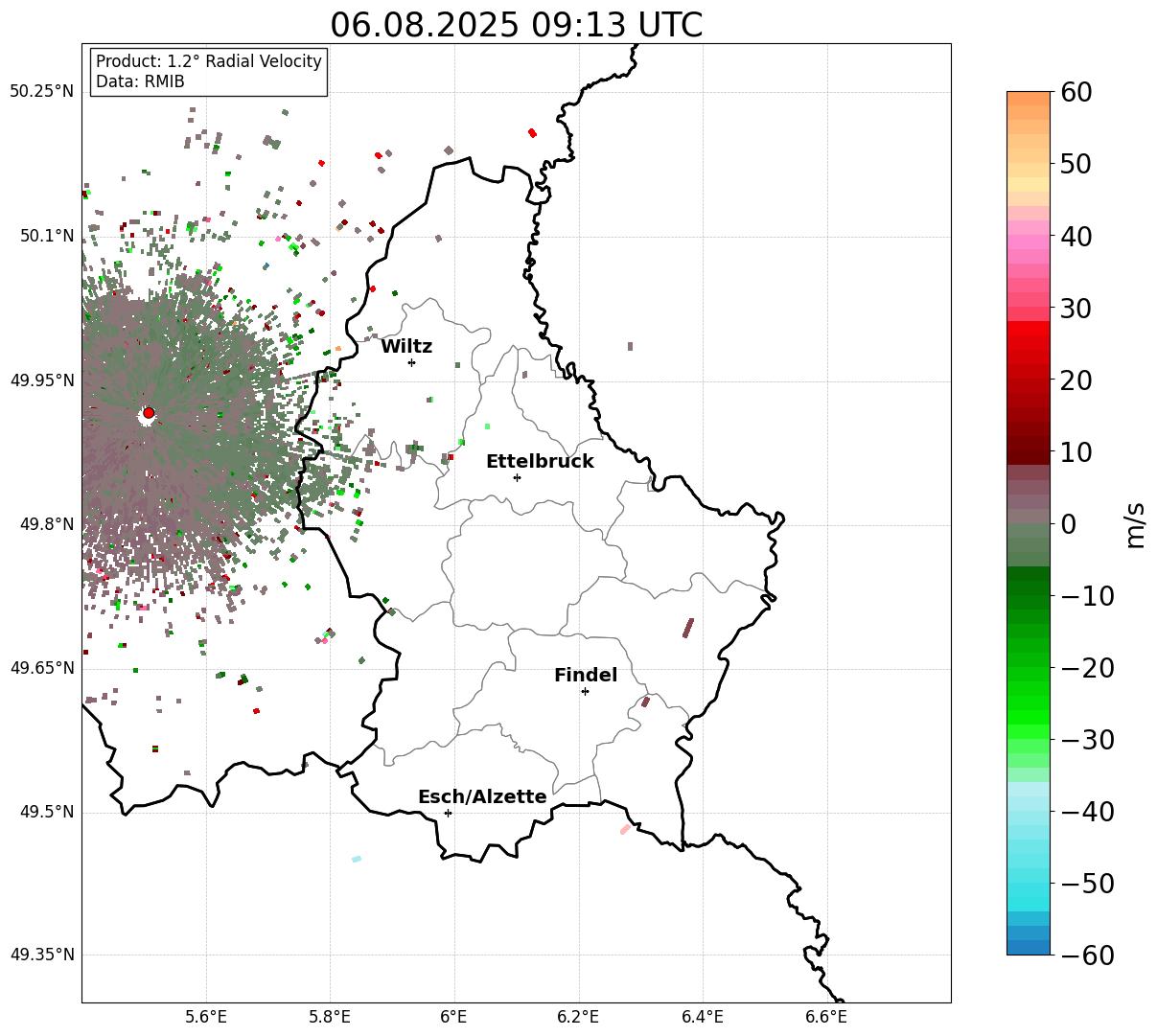The height and width of the screenshot is (1036, 1157).
Task: Click the pink echo near Esch/Alzette border
Action: coord(625,830)
